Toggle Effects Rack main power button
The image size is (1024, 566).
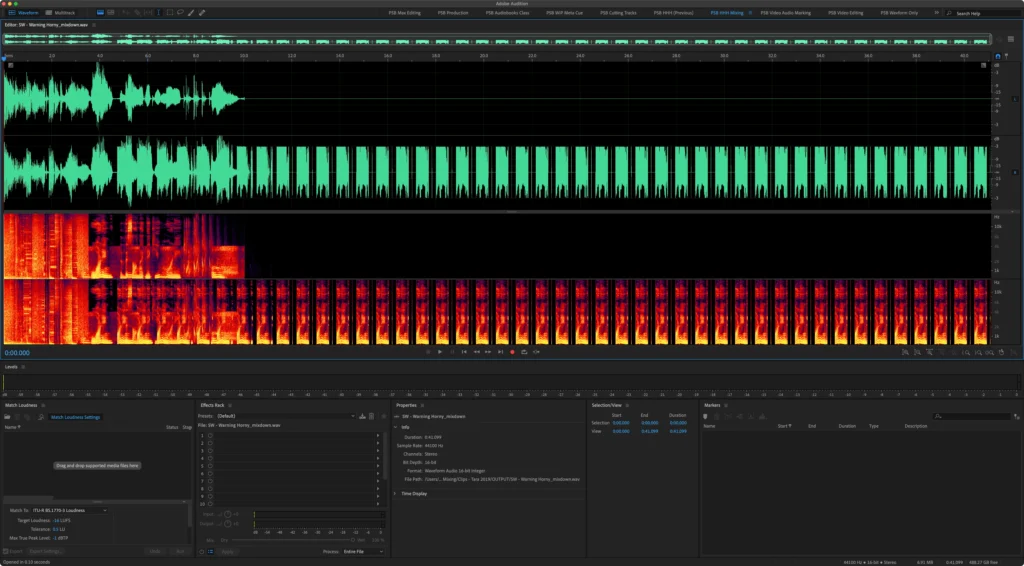[202, 552]
